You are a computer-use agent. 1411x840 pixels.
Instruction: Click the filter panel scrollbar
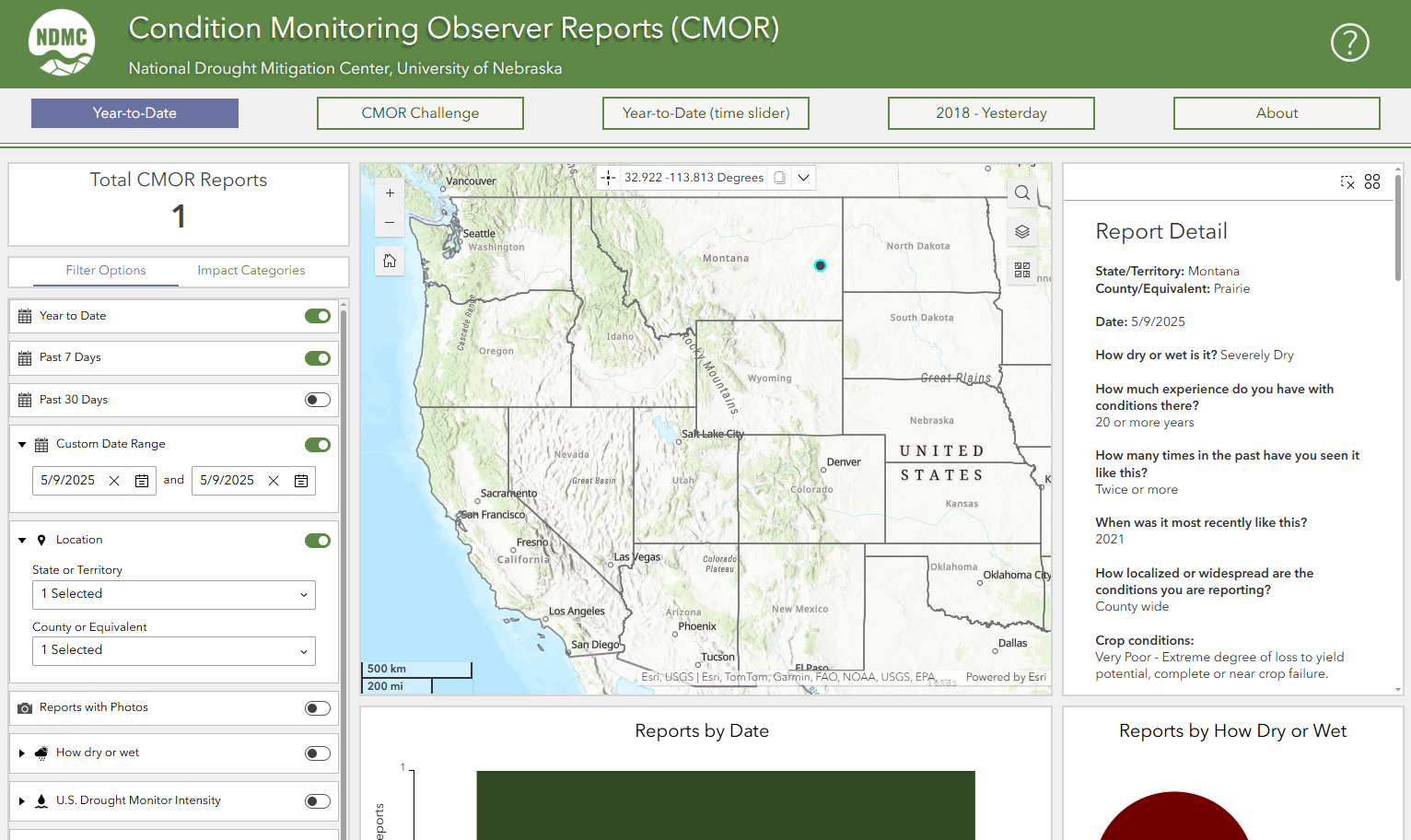click(344, 571)
